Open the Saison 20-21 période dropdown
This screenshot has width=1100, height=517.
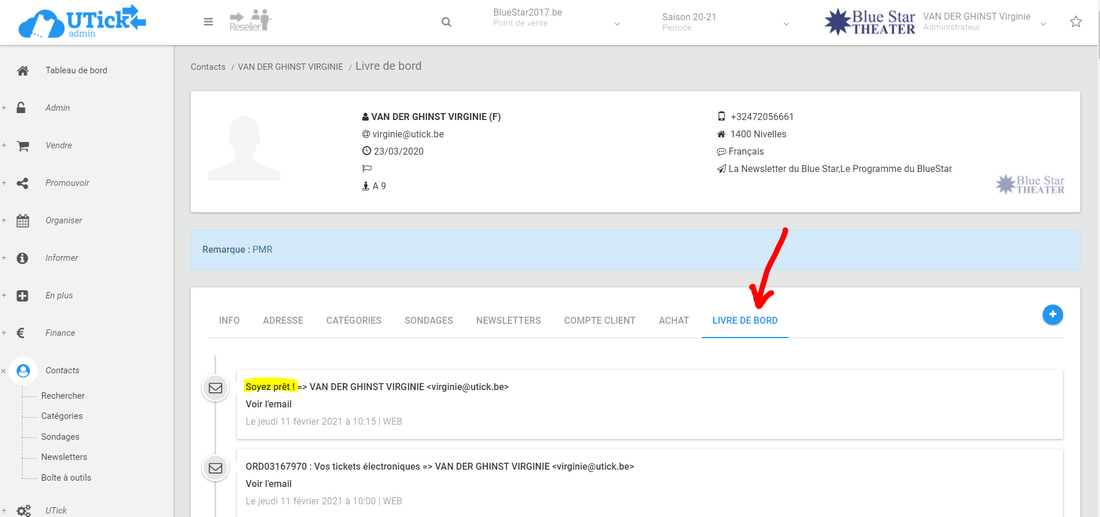coord(725,22)
